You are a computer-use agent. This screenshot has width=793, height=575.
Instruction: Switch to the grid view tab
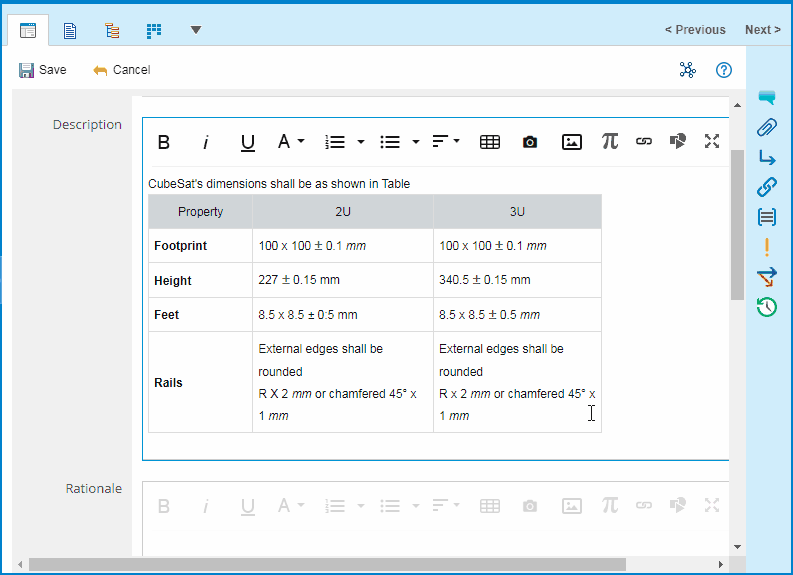pyautogui.click(x=154, y=30)
